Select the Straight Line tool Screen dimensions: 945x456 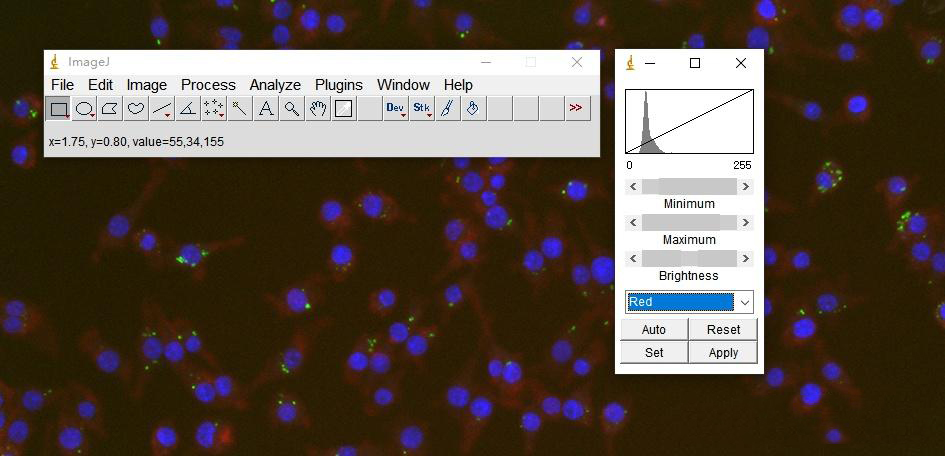162,109
